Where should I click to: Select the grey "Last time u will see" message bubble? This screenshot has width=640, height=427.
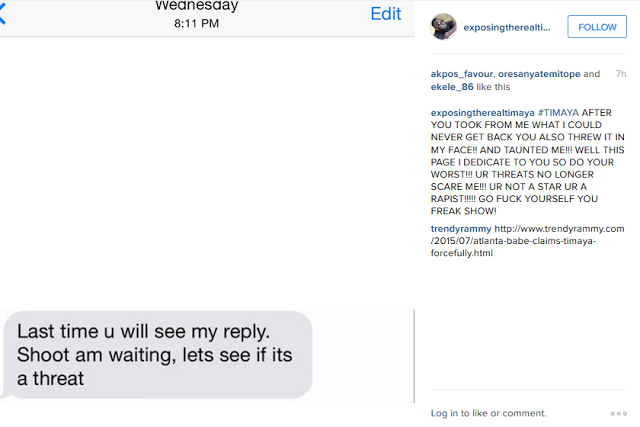tap(160, 354)
